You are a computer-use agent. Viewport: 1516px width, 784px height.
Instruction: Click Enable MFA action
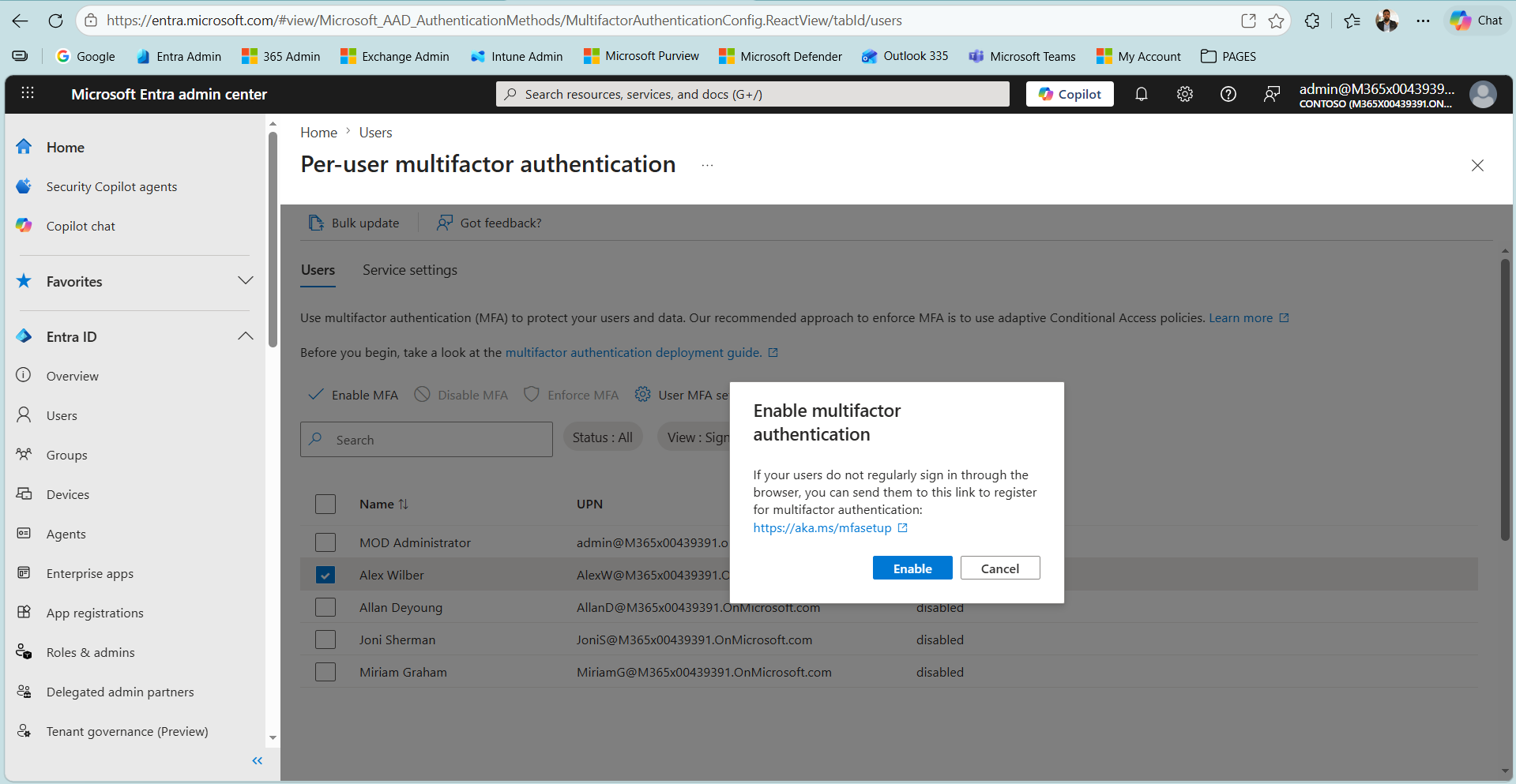[353, 395]
